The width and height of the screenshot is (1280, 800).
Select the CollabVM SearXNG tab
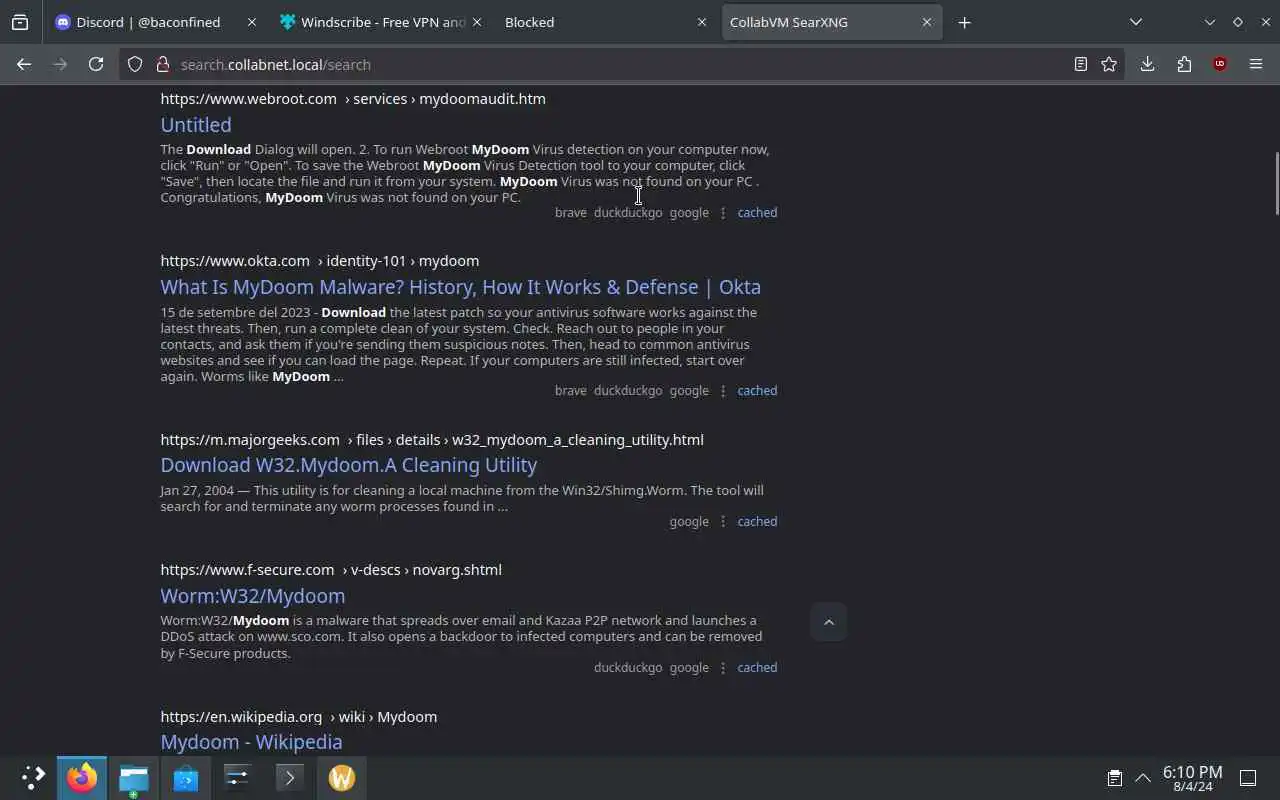click(831, 22)
